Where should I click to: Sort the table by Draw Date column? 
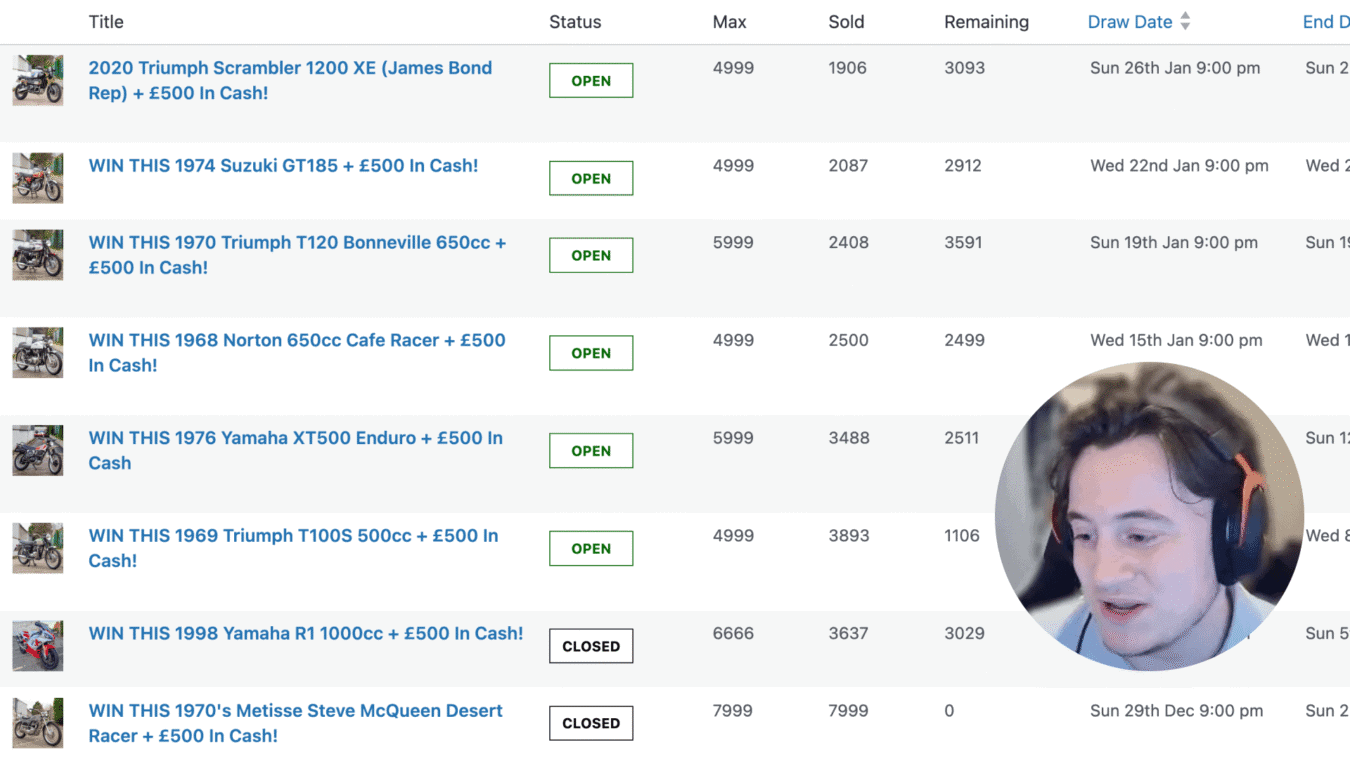pos(1130,22)
